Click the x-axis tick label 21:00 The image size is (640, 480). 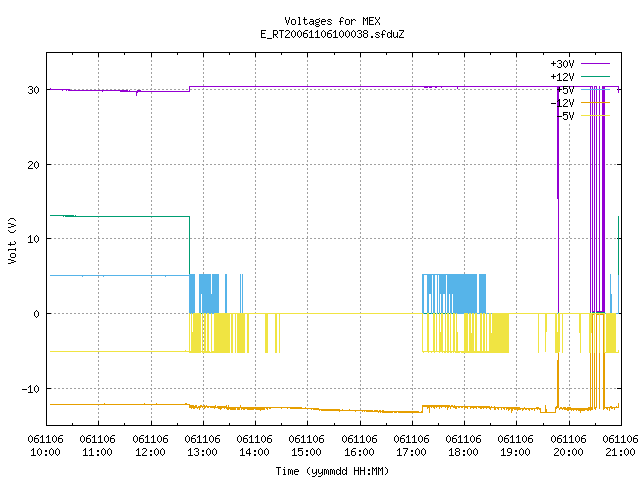pyautogui.click(x=620, y=452)
